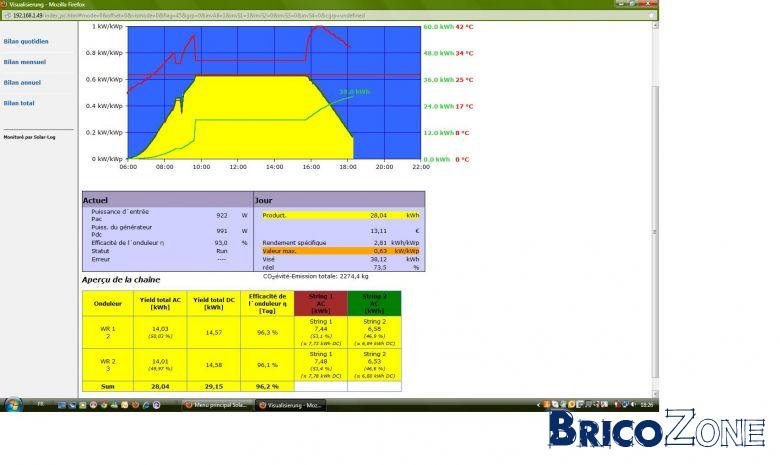Click the Monitoré par Solar-Log text

(x=29, y=137)
